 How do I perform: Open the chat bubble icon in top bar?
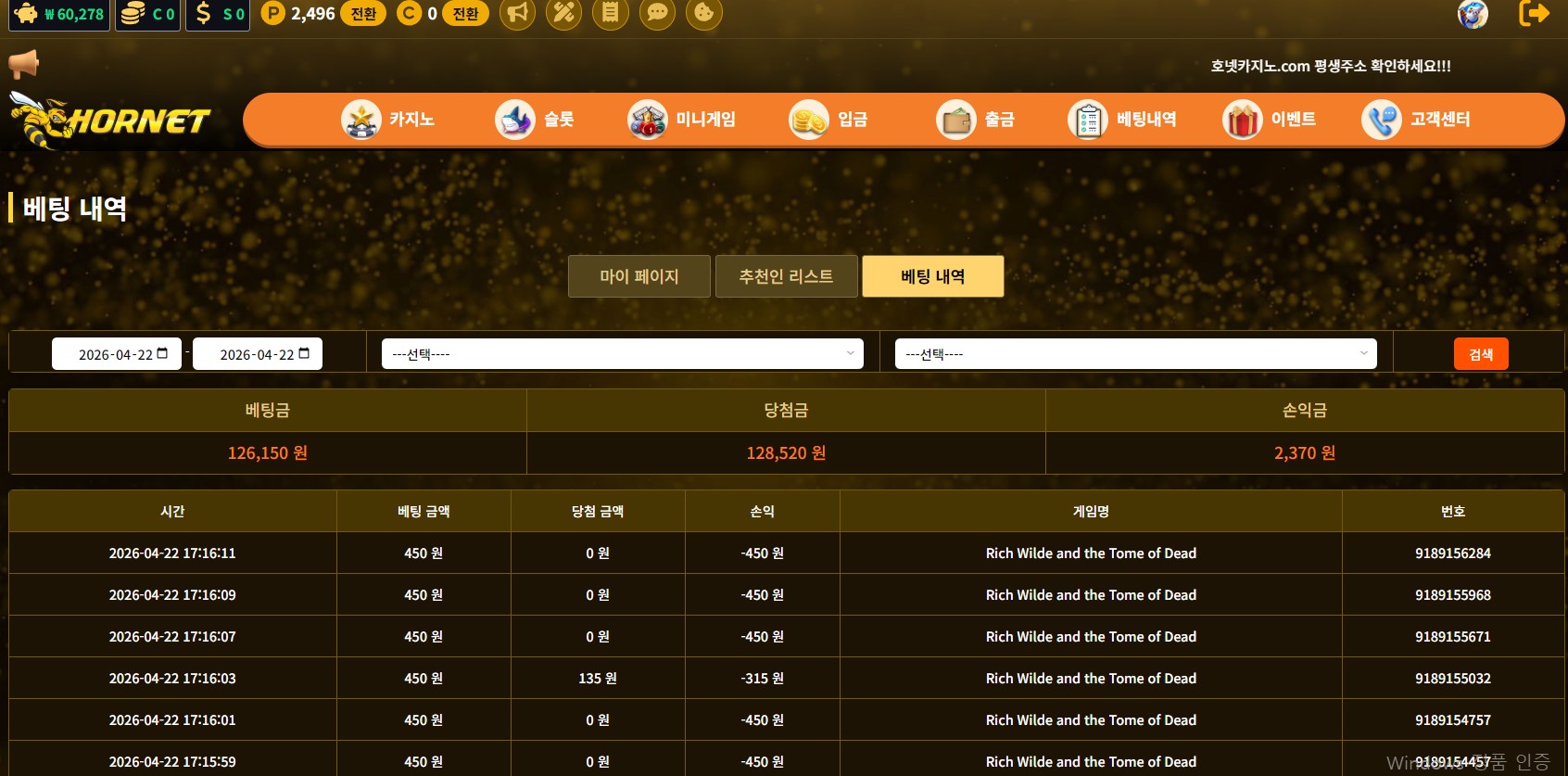tap(657, 13)
